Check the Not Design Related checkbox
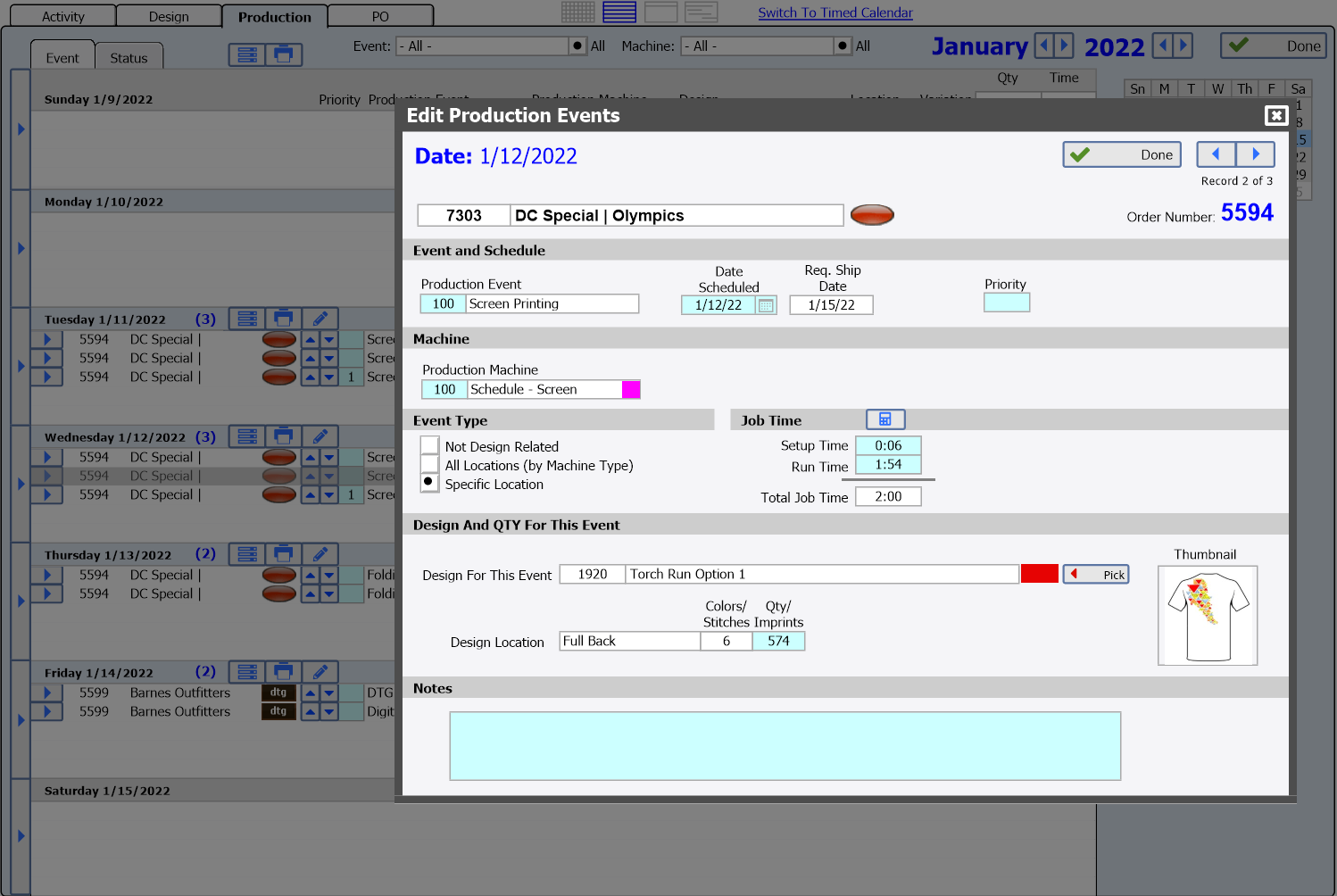 click(x=429, y=444)
